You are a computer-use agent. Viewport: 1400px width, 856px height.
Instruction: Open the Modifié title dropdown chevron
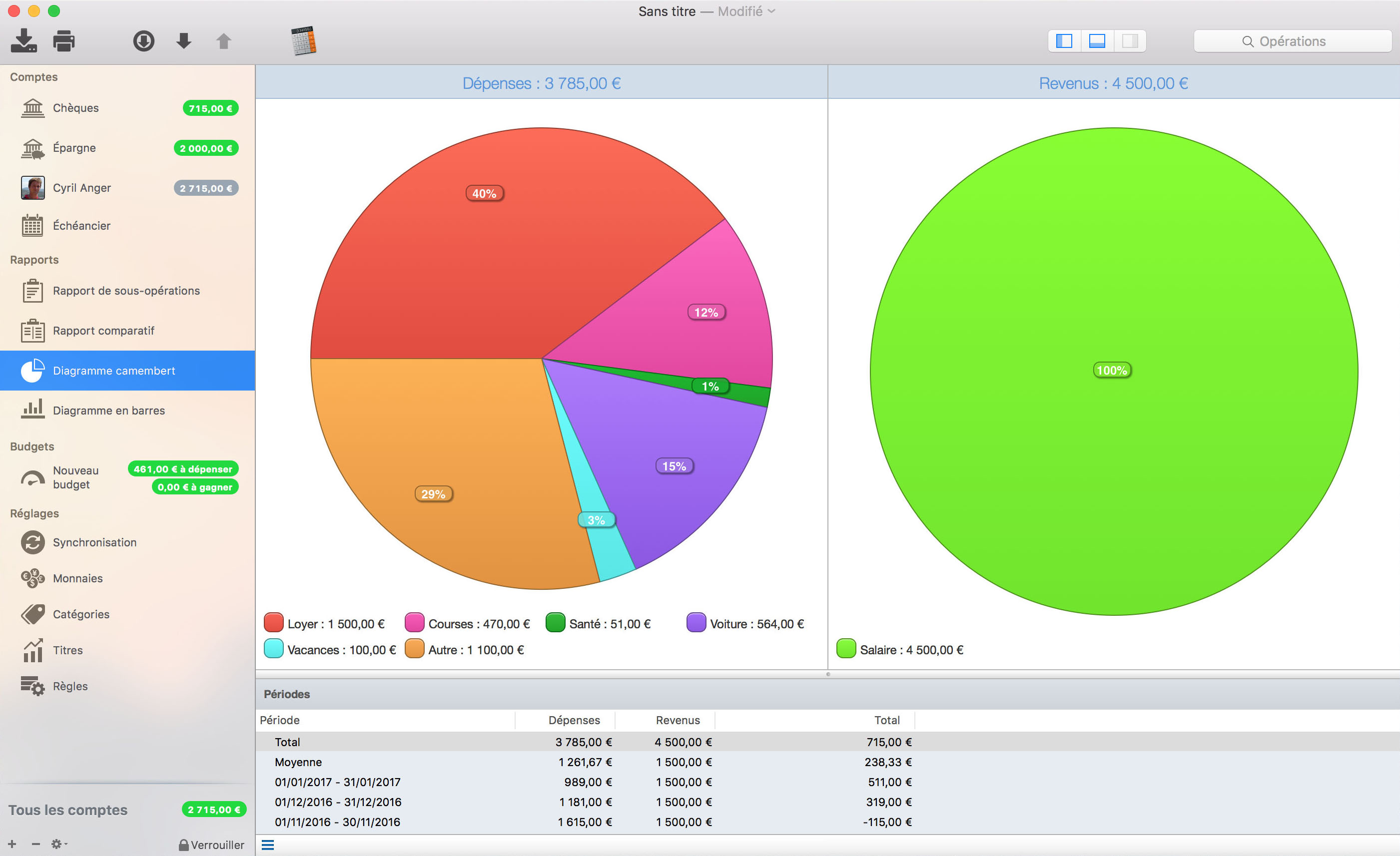771,11
